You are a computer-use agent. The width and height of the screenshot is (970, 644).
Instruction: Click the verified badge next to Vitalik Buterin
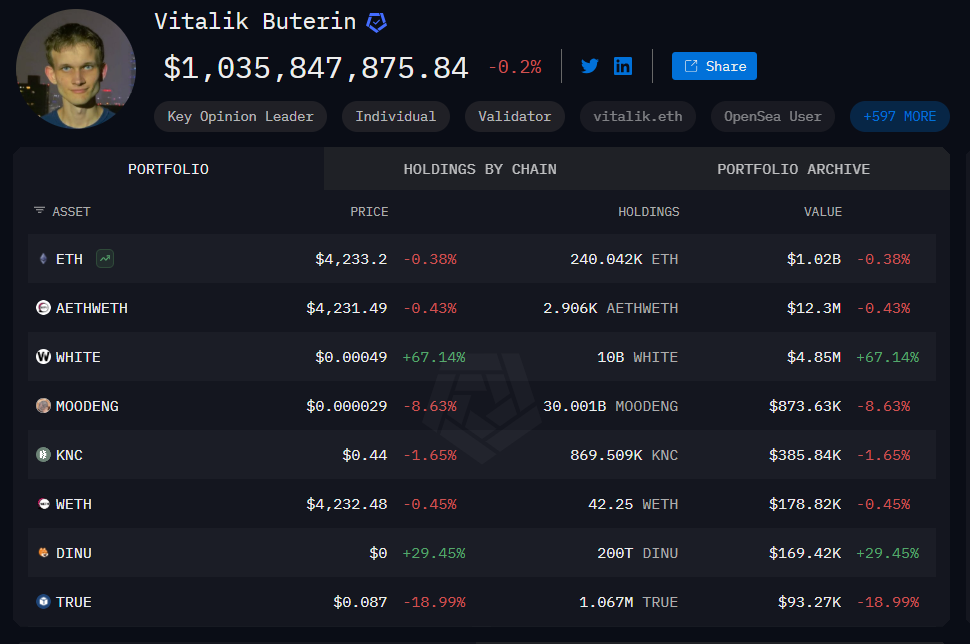click(377, 22)
